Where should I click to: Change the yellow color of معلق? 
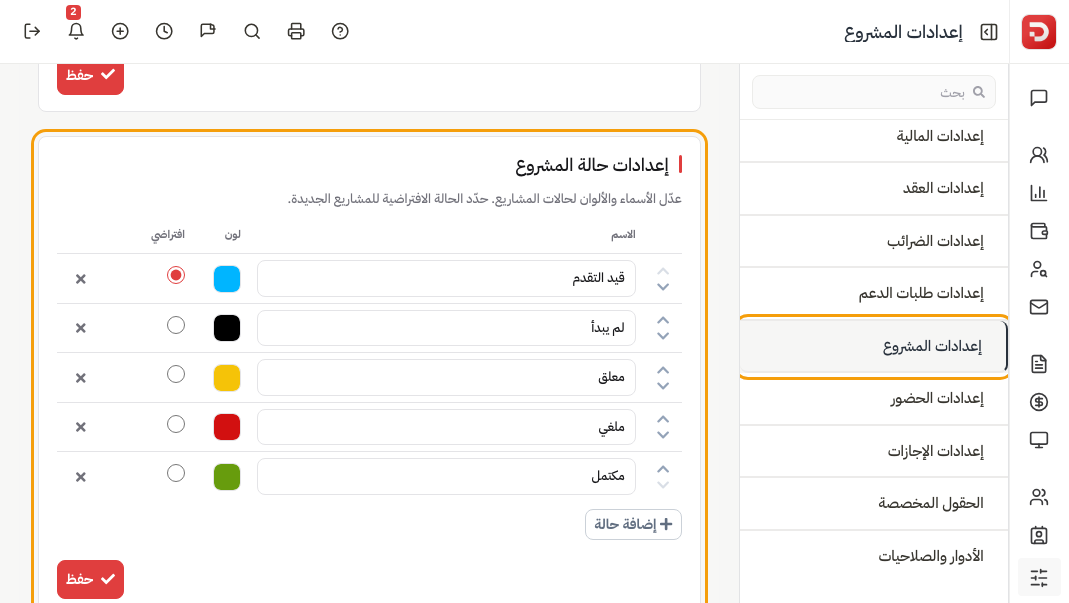coord(227,378)
